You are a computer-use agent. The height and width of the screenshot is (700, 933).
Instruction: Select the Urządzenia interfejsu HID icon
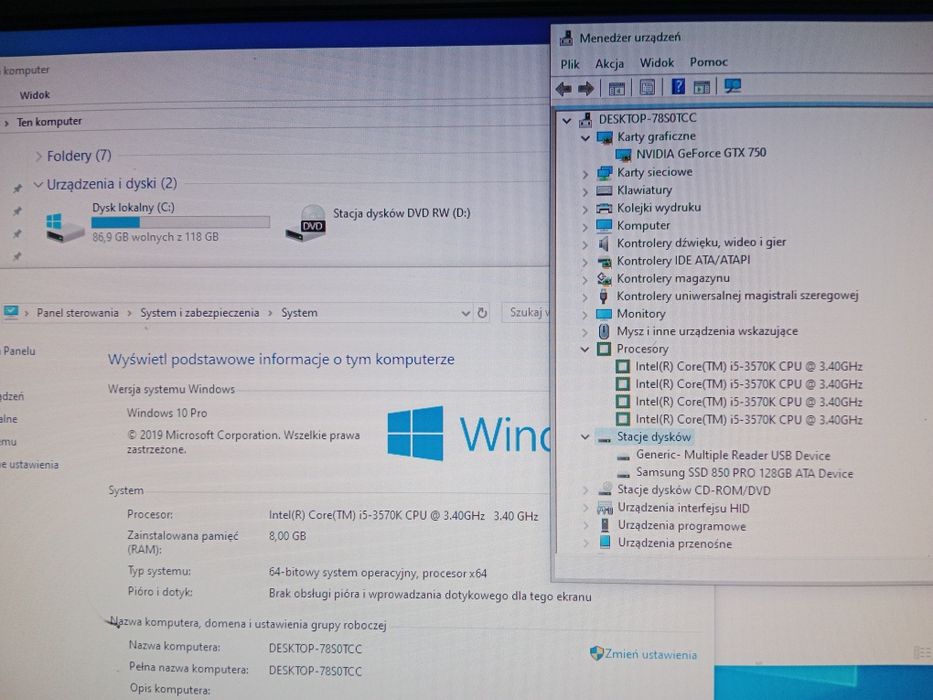(605, 508)
